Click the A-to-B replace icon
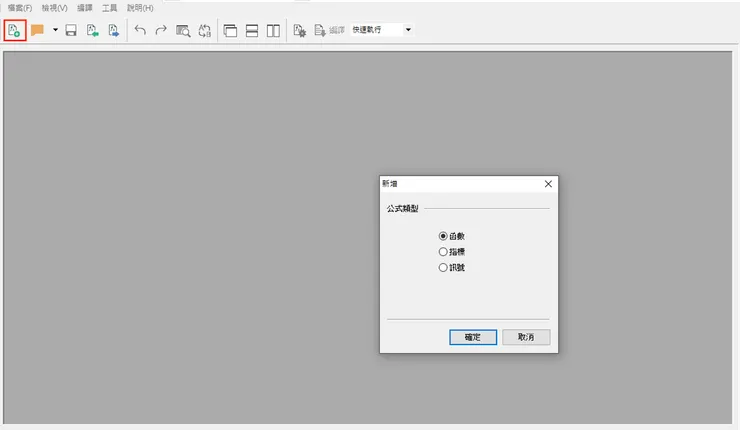 pos(204,31)
